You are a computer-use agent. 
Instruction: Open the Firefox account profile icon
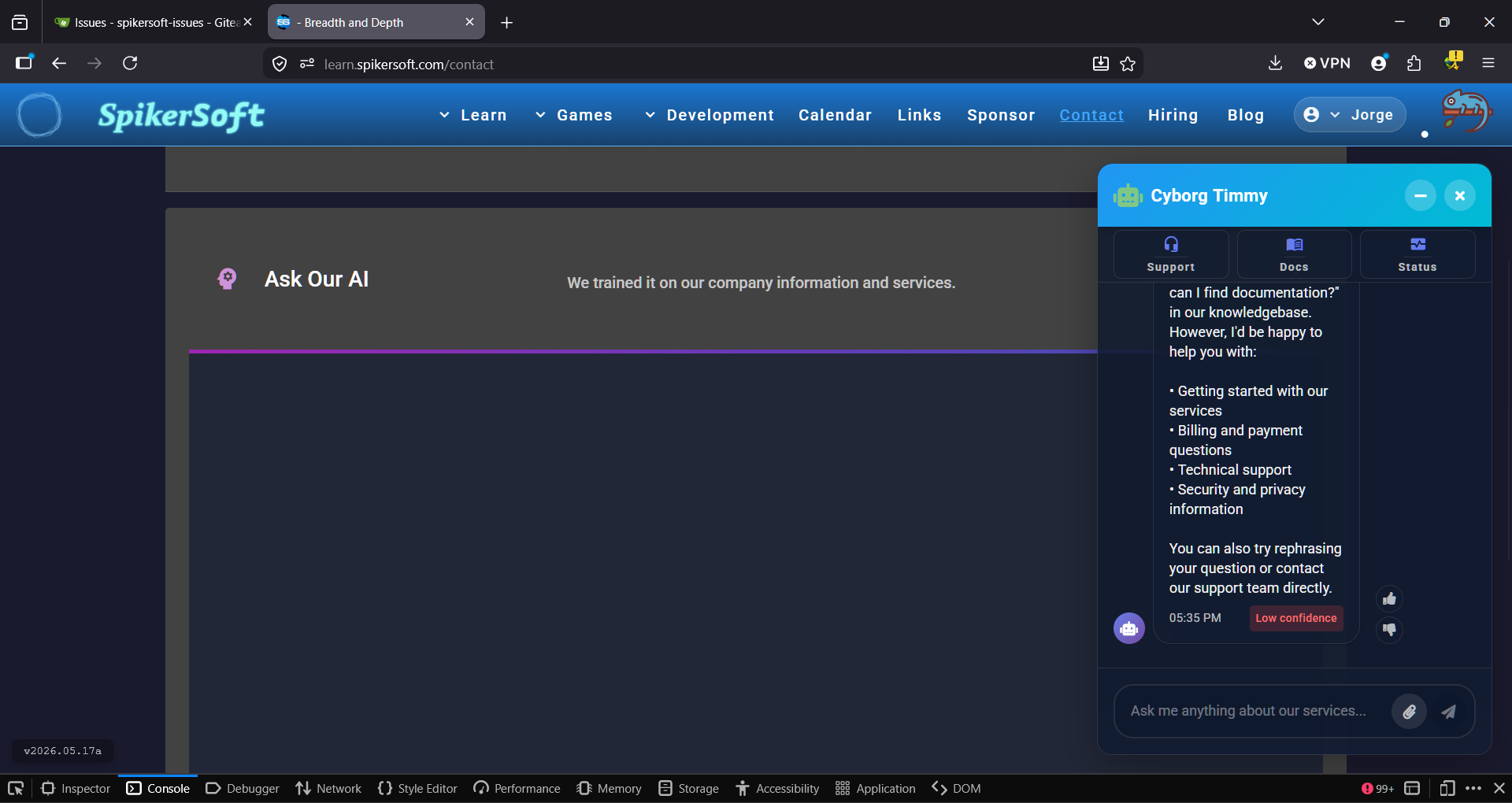pyautogui.click(x=1379, y=63)
